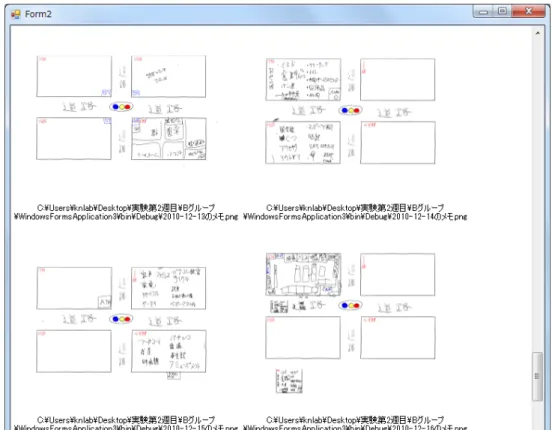Click the vertical scrollbar thumb

pyautogui.click(x=537, y=376)
